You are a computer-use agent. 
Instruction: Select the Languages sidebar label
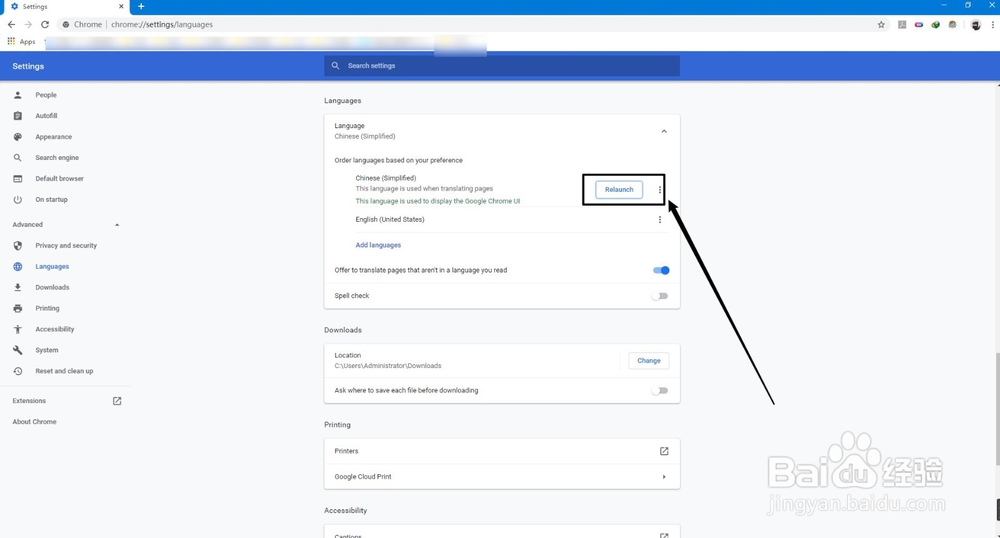[x=52, y=266]
